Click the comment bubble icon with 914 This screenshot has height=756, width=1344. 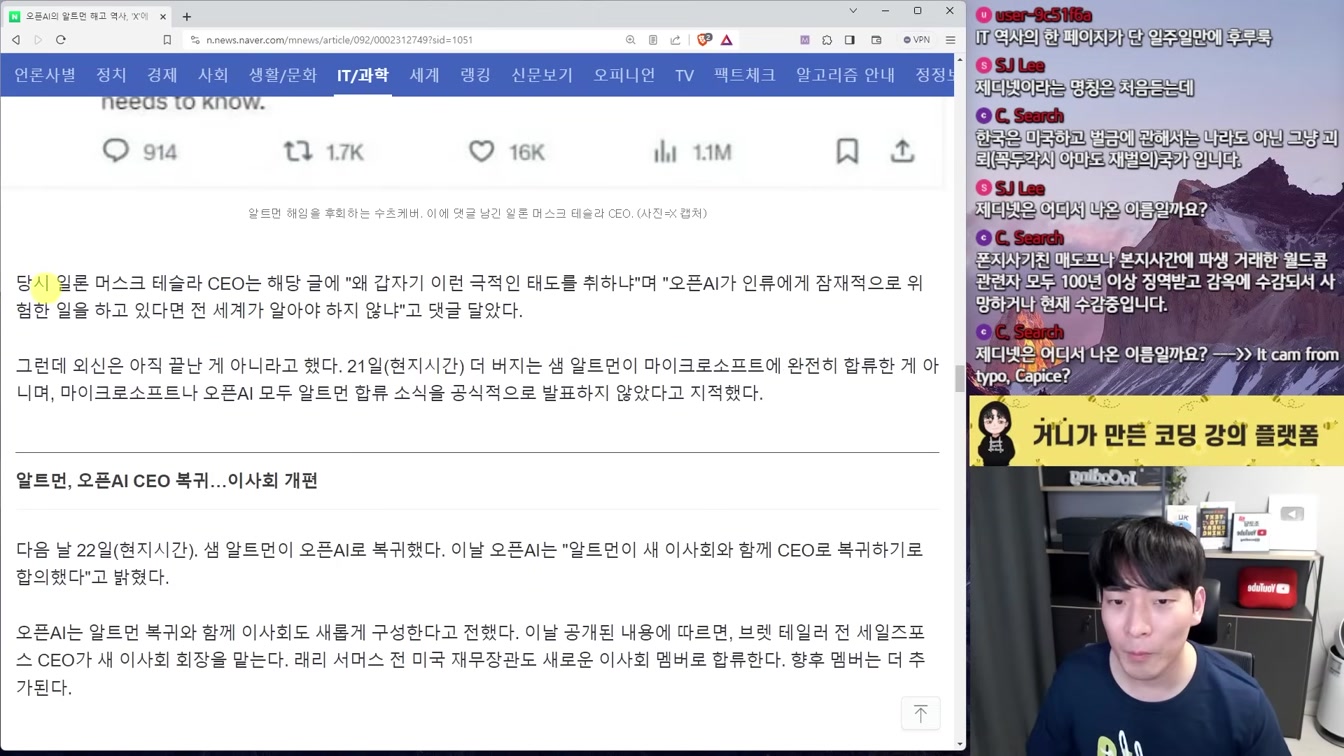(x=116, y=151)
